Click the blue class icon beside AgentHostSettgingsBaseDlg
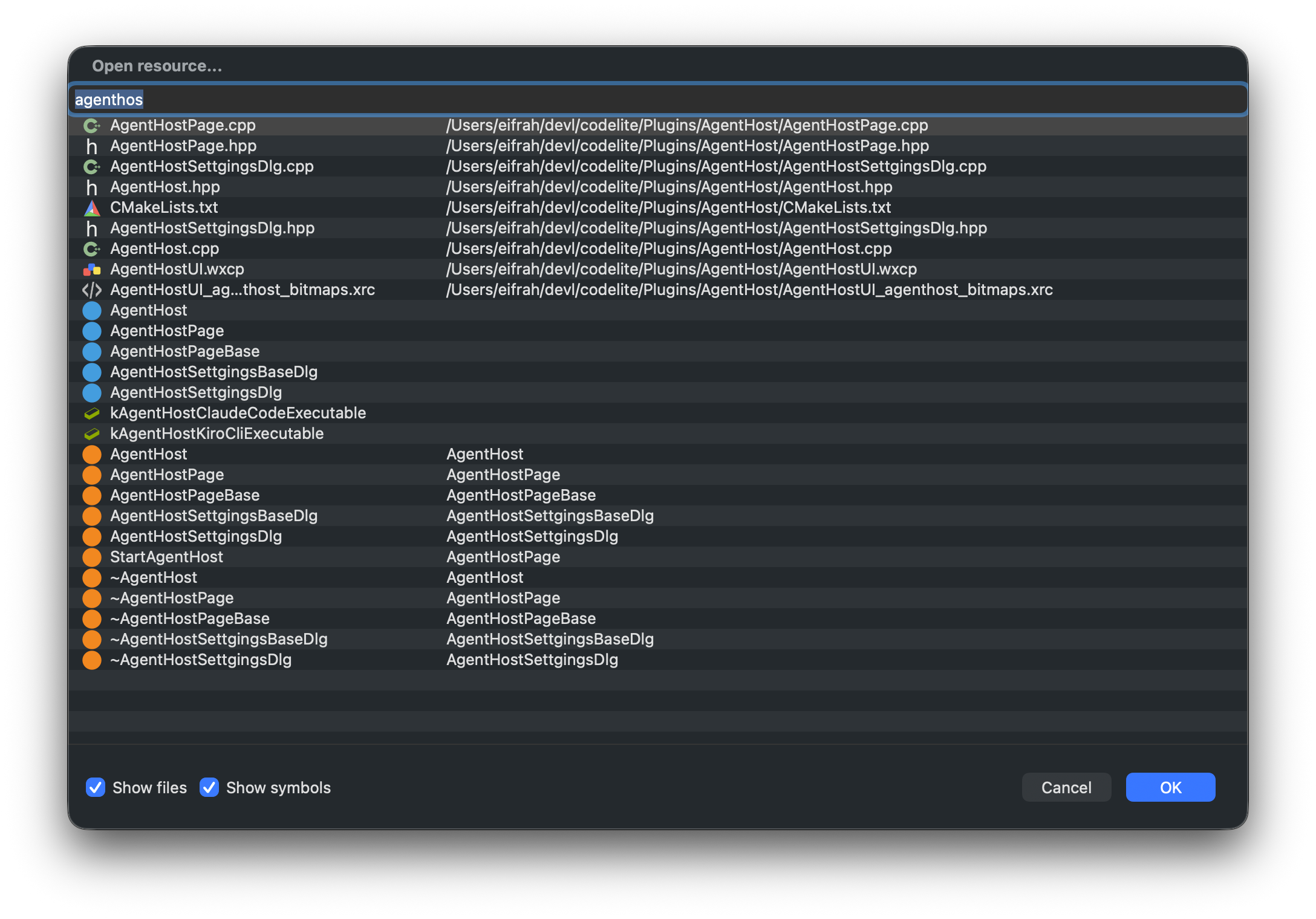The width and height of the screenshot is (1316, 919). coord(92,372)
